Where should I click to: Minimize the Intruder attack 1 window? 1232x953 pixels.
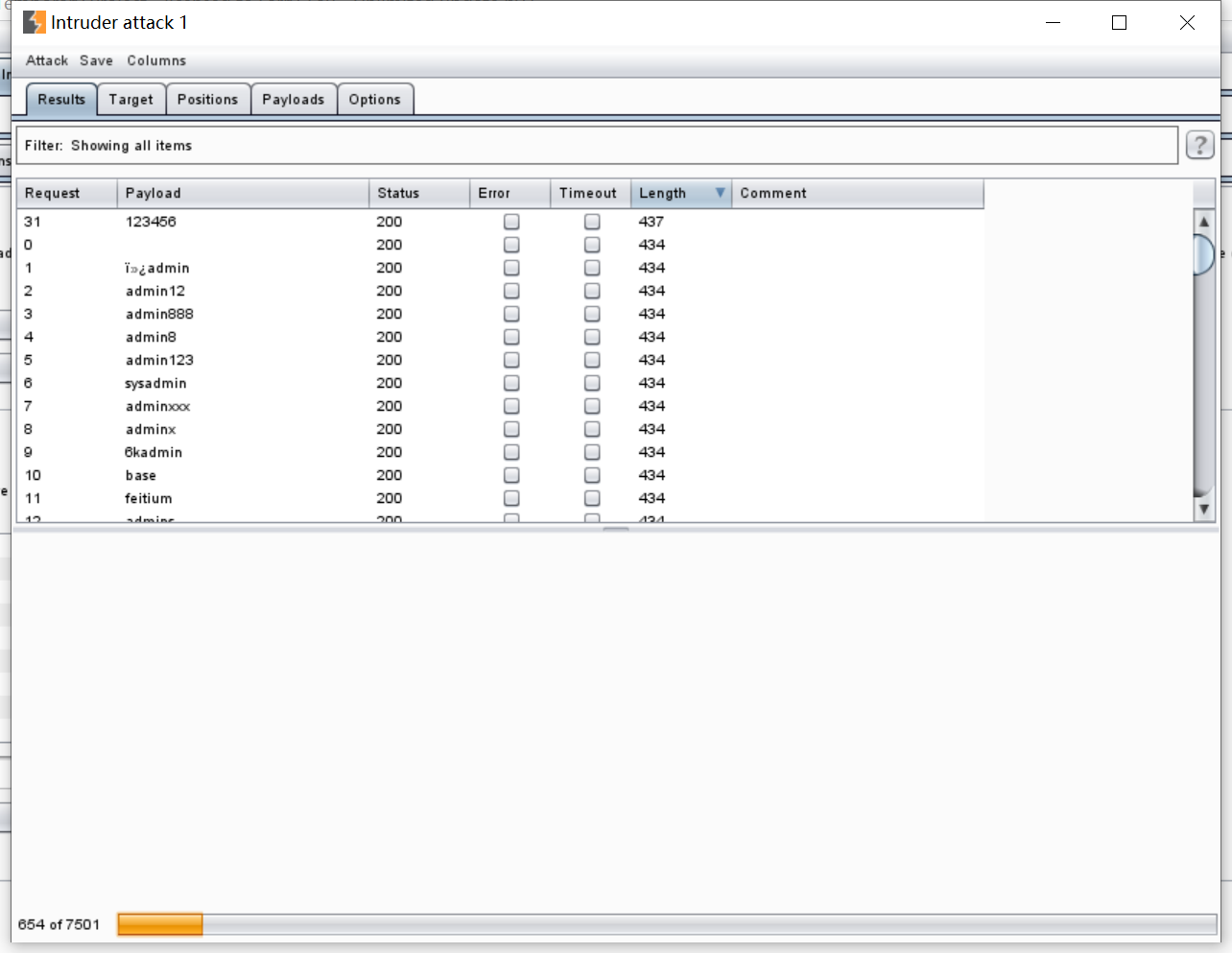click(x=1053, y=22)
